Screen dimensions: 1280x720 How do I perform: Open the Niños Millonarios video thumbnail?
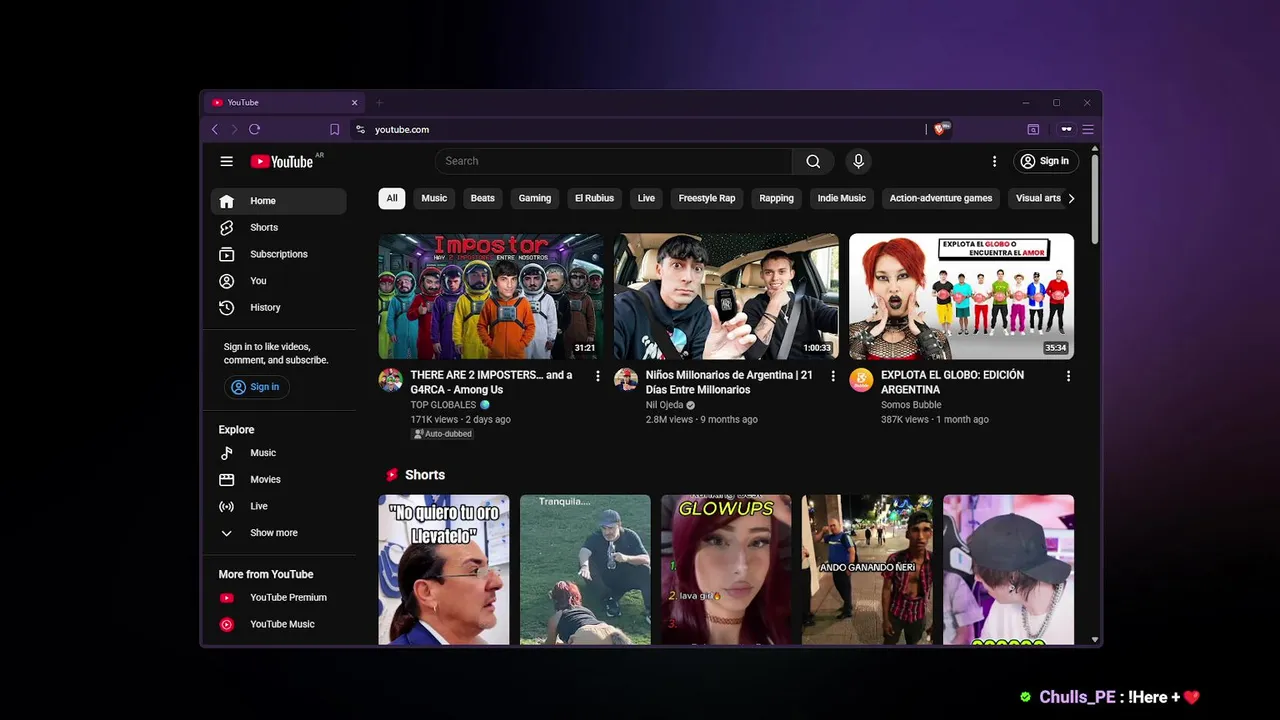(x=726, y=296)
